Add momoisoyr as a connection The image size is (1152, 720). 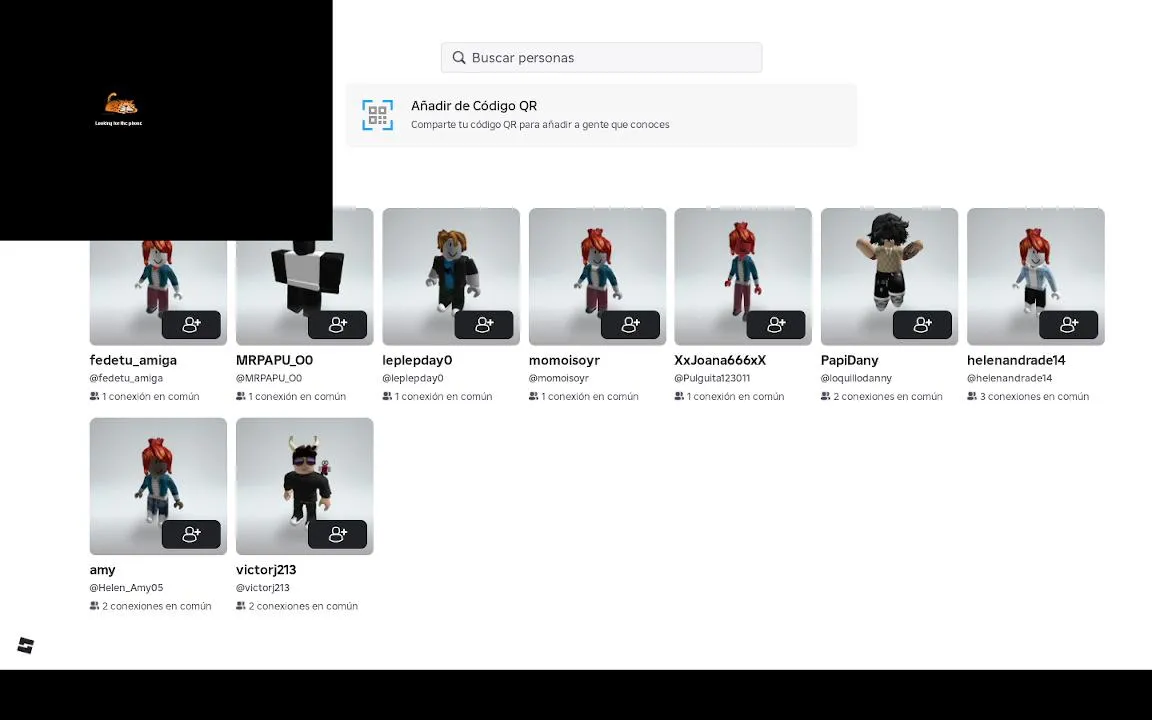point(630,325)
